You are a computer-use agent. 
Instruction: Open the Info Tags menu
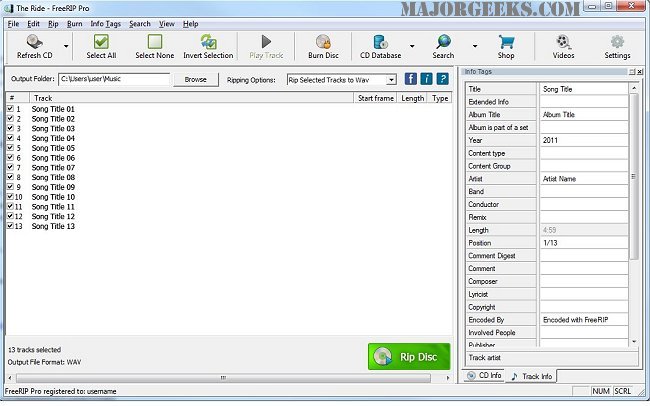106,24
